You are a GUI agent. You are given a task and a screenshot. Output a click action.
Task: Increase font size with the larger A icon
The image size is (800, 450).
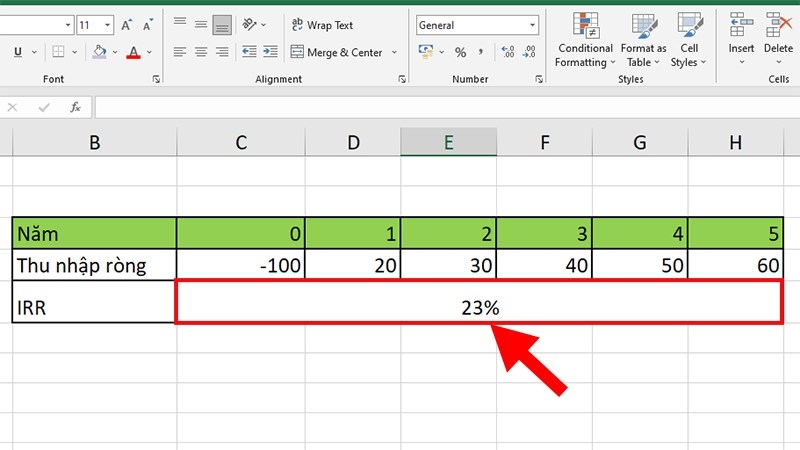coord(126,25)
